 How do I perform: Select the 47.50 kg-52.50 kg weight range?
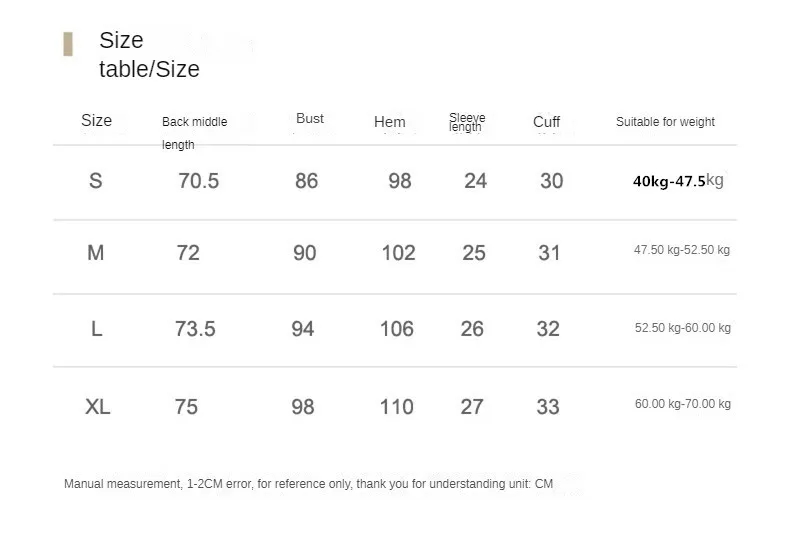point(681,250)
